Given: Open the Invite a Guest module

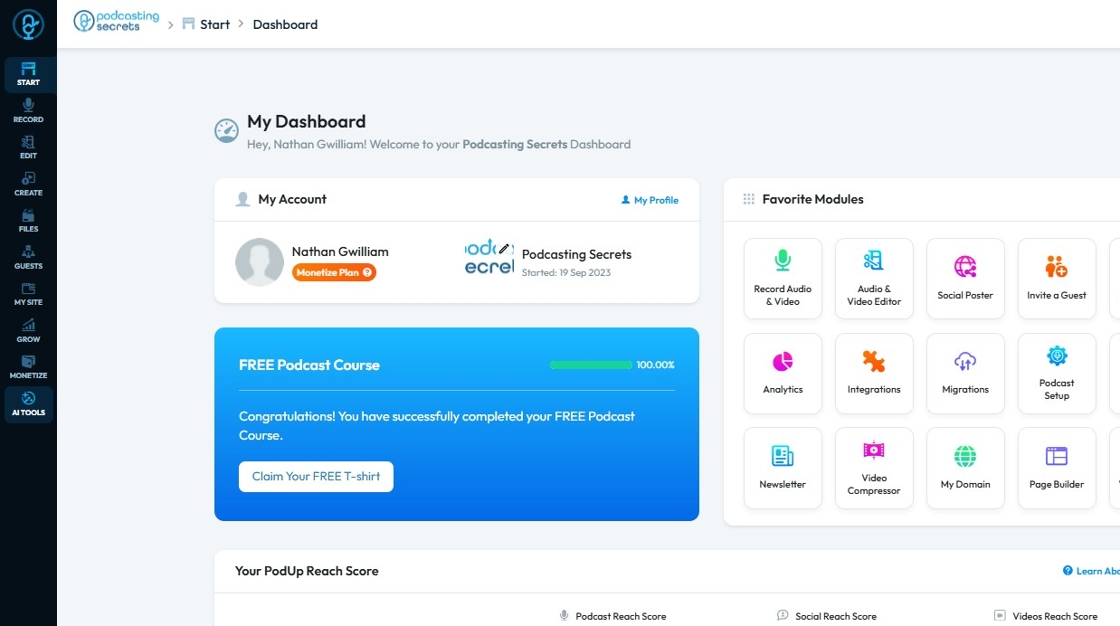Looking at the screenshot, I should [x=1056, y=279].
